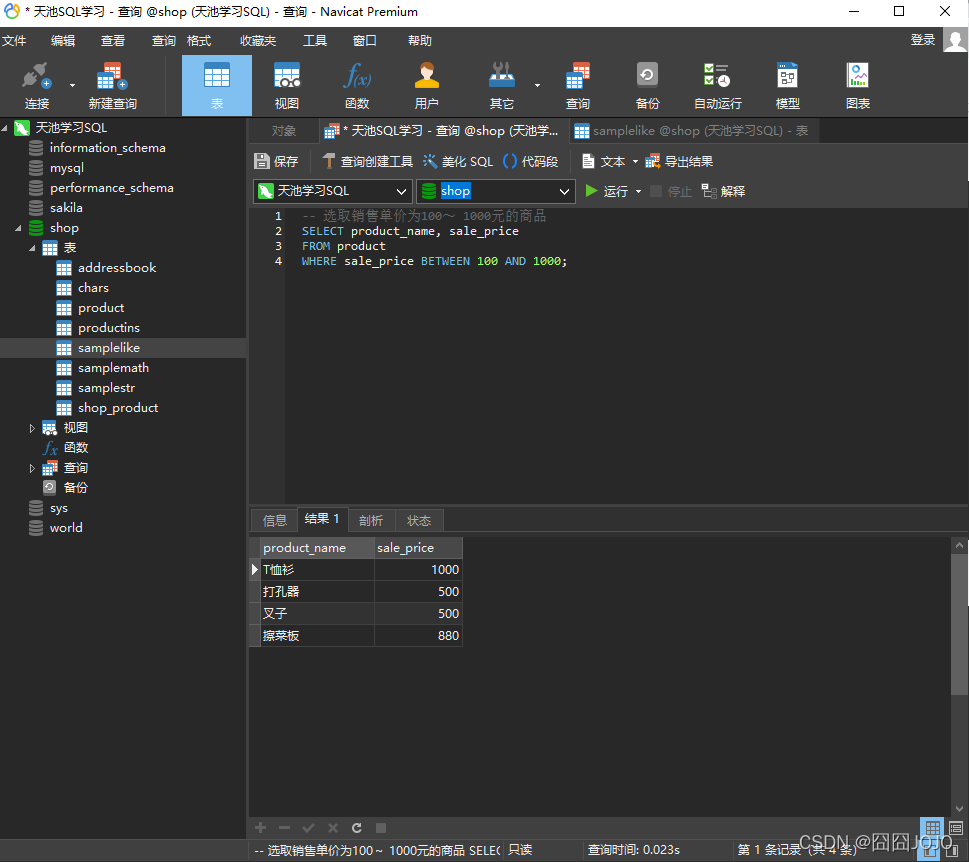Open the 函数 functions toolbar icon
Screen dimensions: 969x862
(x=357, y=85)
